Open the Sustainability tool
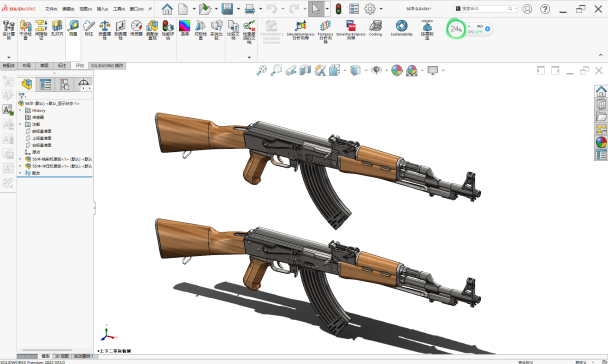Image resolution: width=608 pixels, height=364 pixels. (x=402, y=28)
